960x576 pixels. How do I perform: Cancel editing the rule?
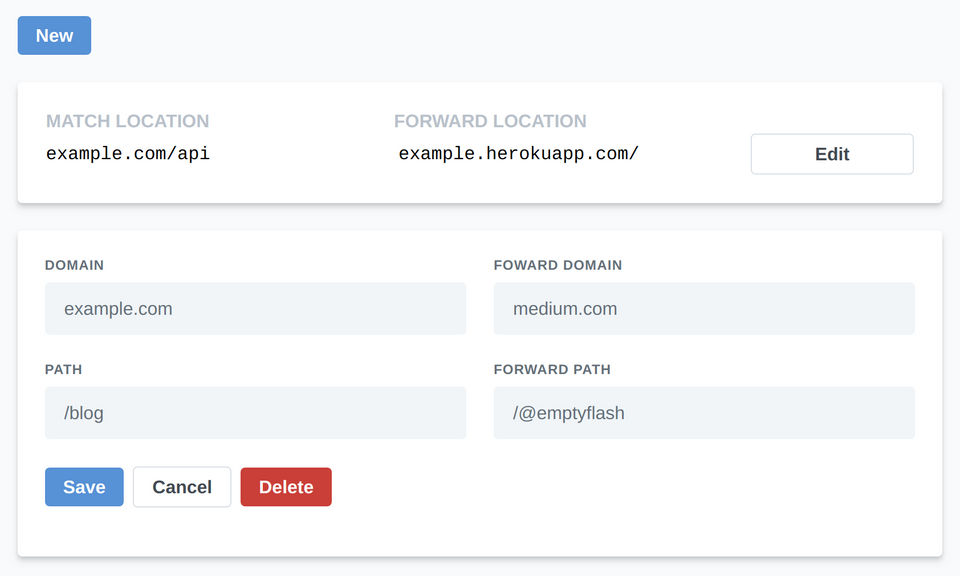pos(182,487)
